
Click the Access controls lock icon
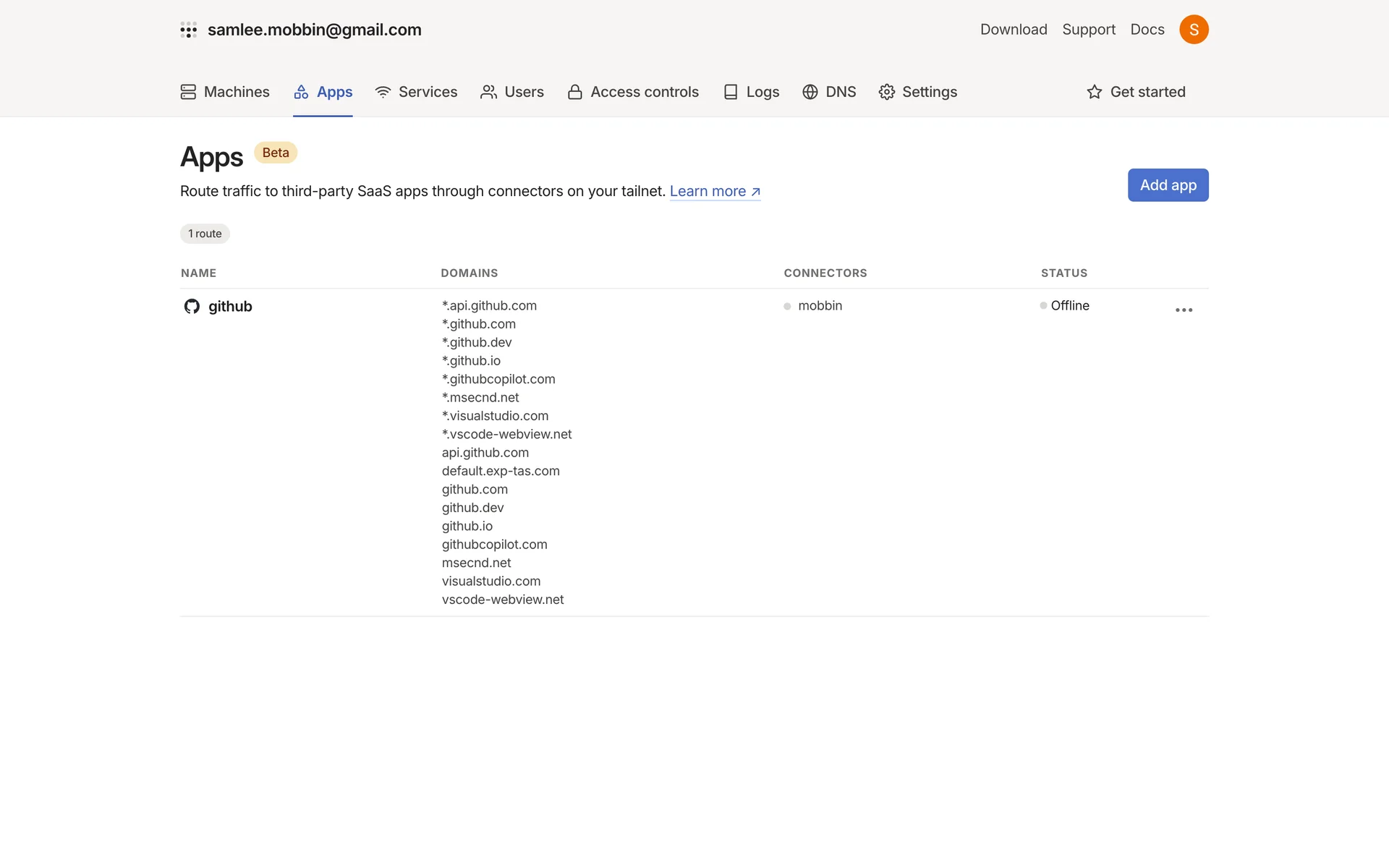[575, 92]
